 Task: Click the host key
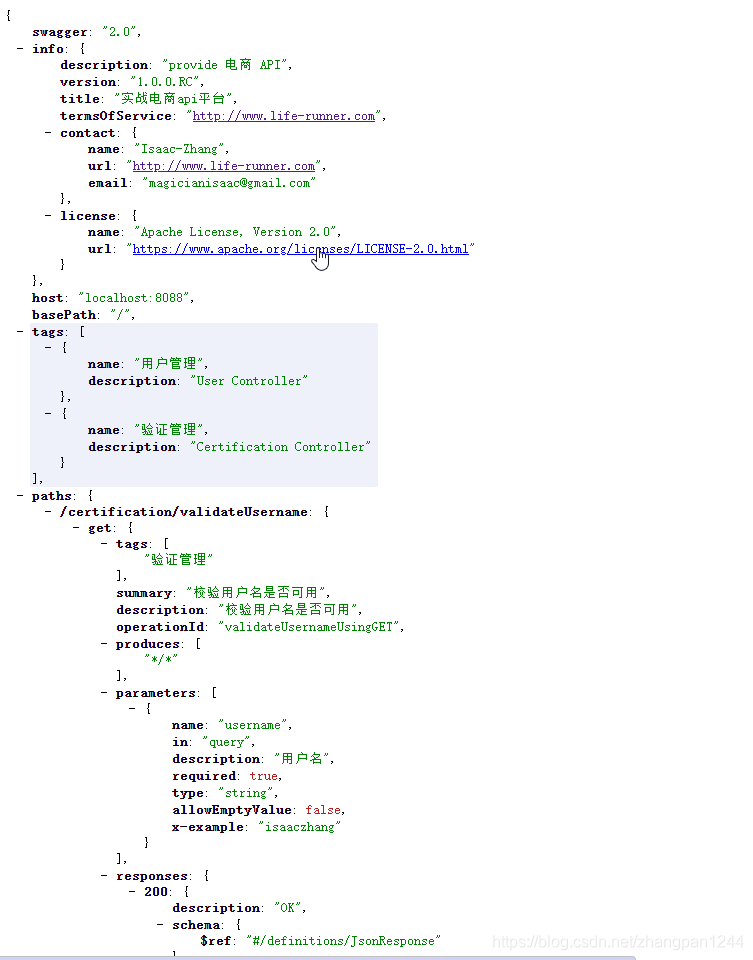[x=47, y=298]
